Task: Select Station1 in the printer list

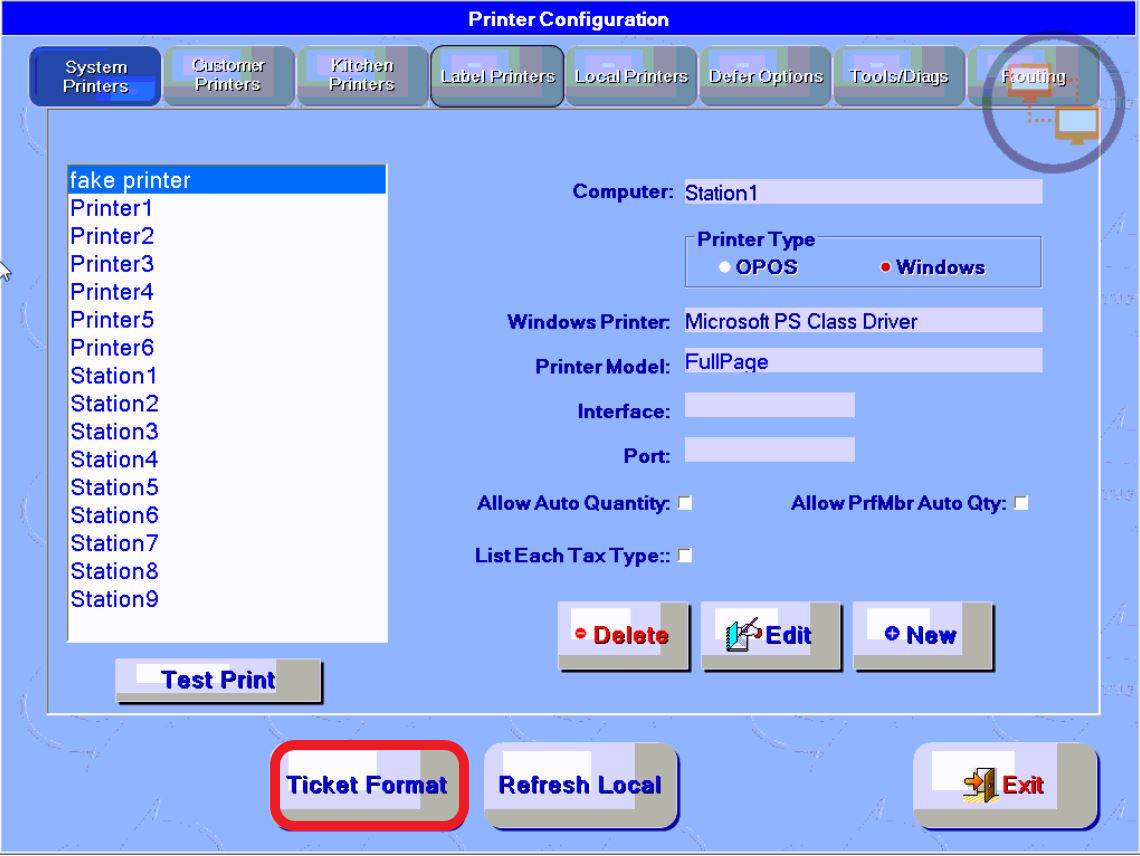Action: (227, 375)
